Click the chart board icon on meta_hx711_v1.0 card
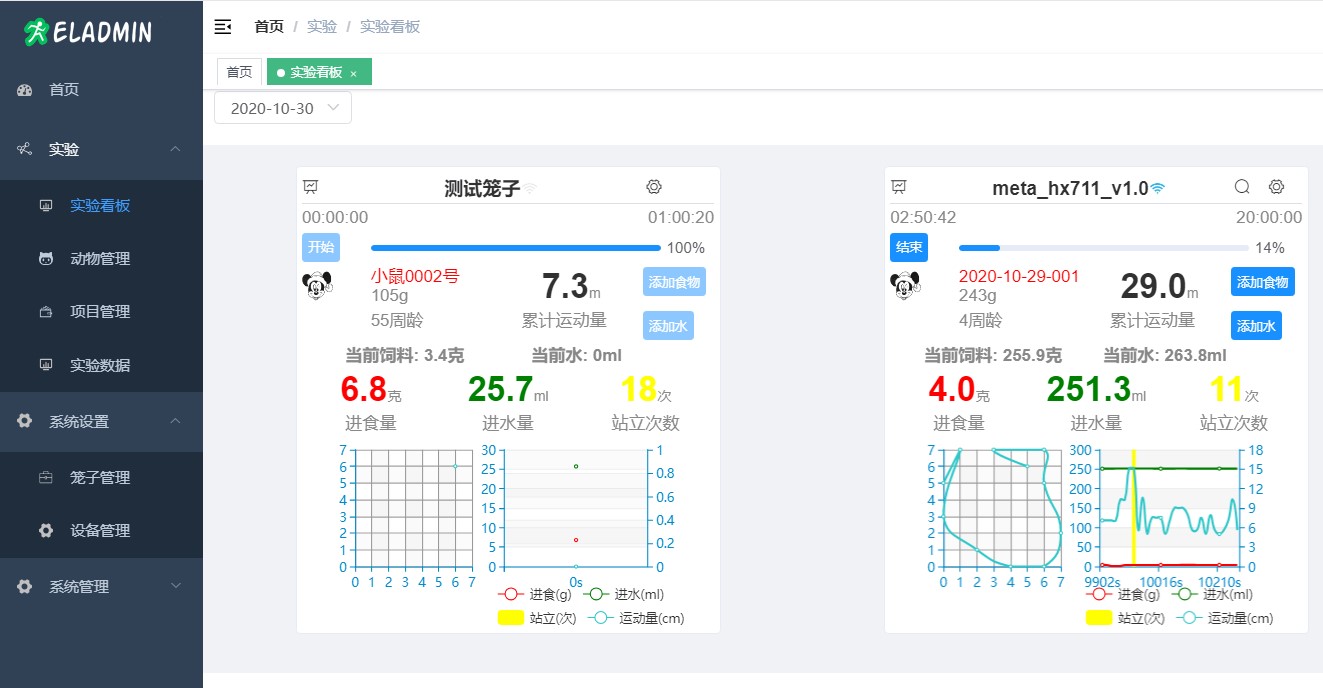Screen dimensions: 1323x688 [899, 187]
